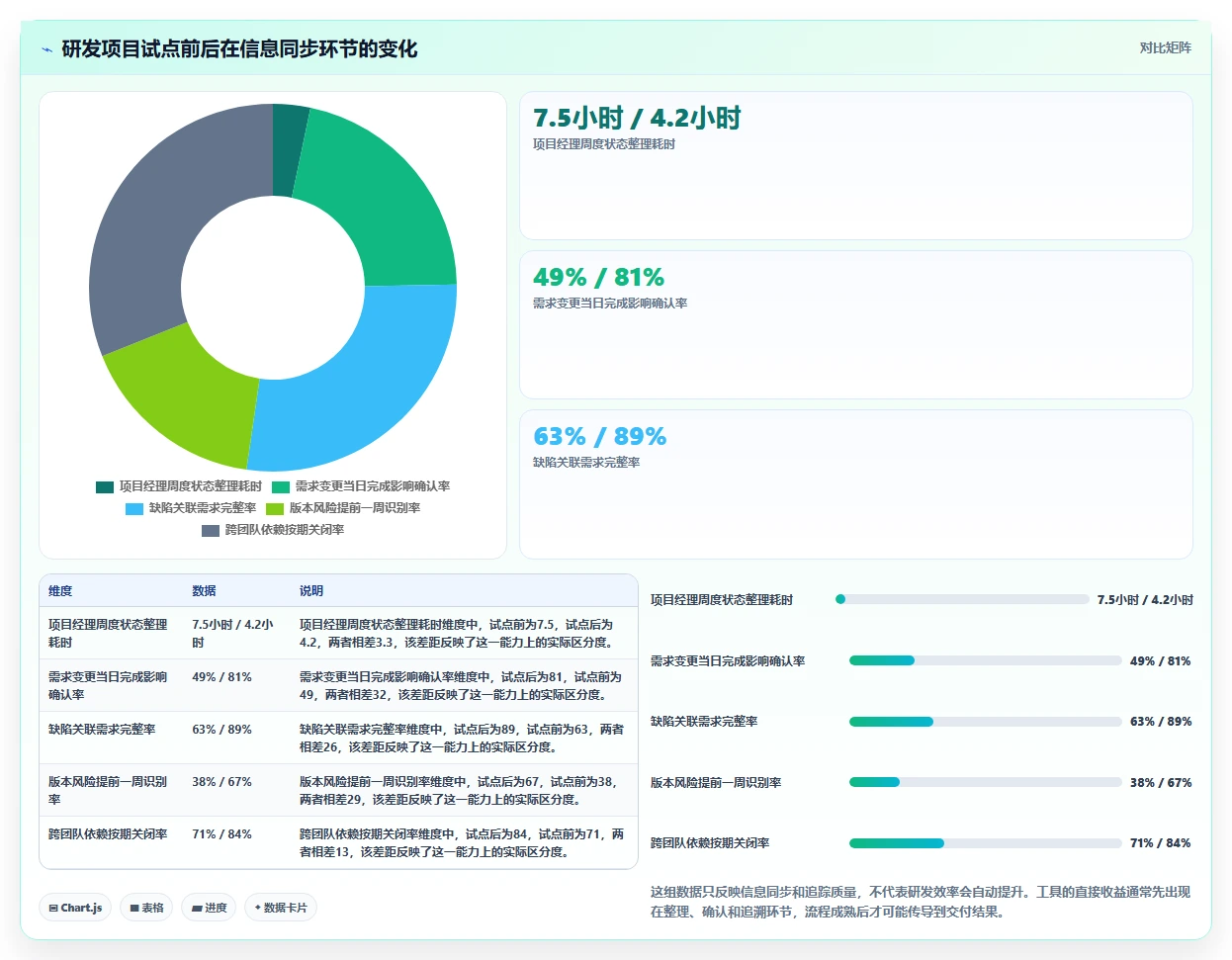Click progress bar for 缺陷关联需求完整率
This screenshot has width=1232, height=960.
[986, 722]
